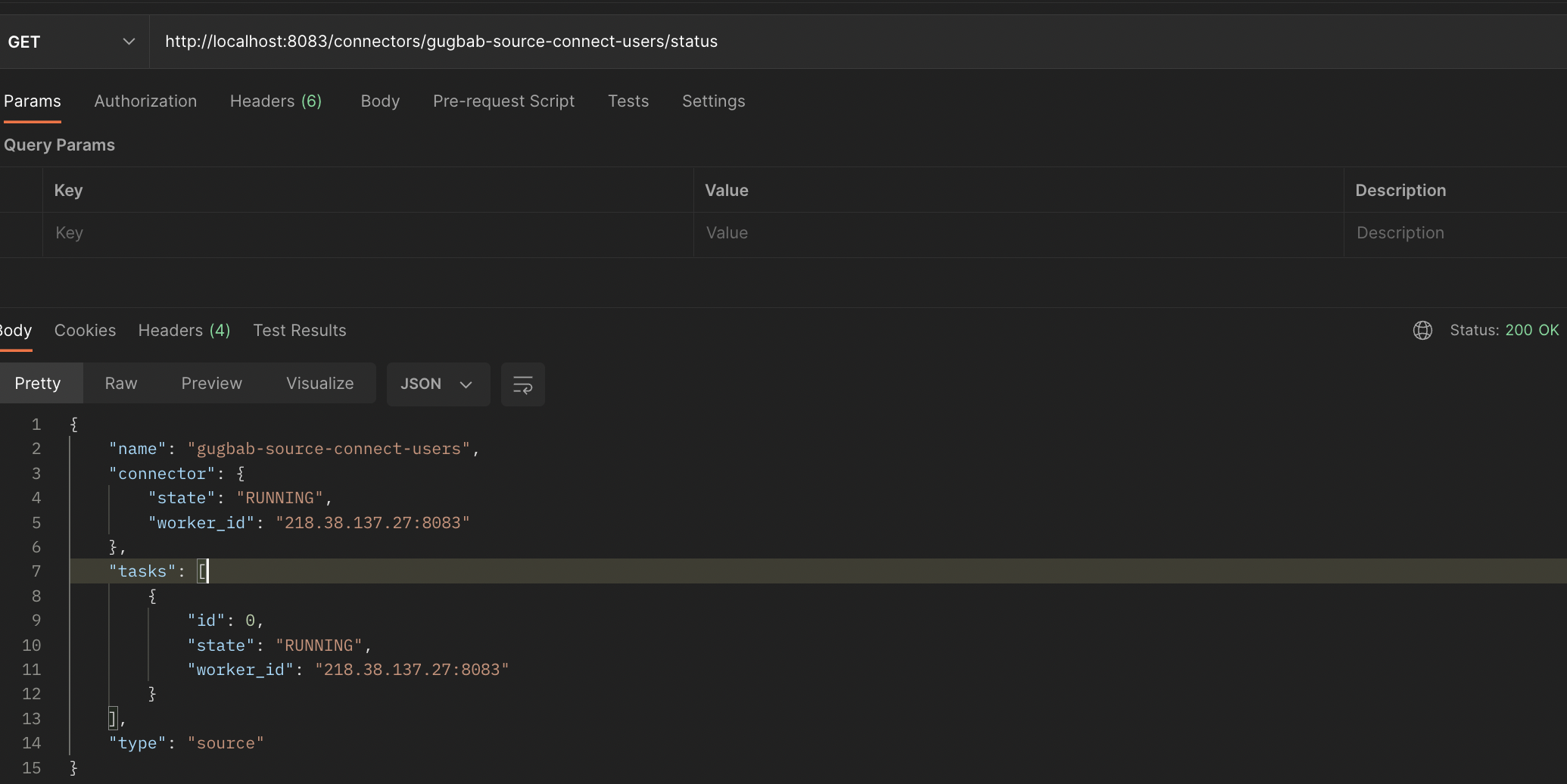1567x784 pixels.
Task: Switch to Raw response view
Action: pyautogui.click(x=121, y=384)
